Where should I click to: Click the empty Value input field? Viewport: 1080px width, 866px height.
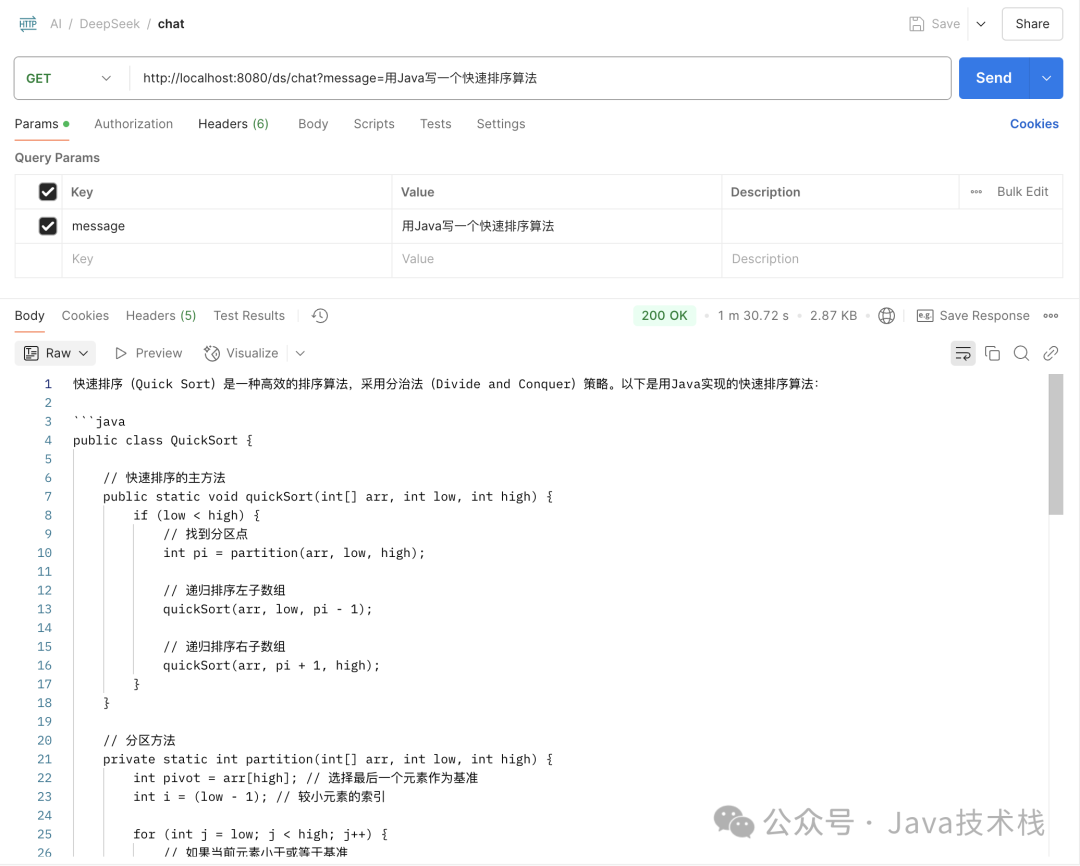557,259
